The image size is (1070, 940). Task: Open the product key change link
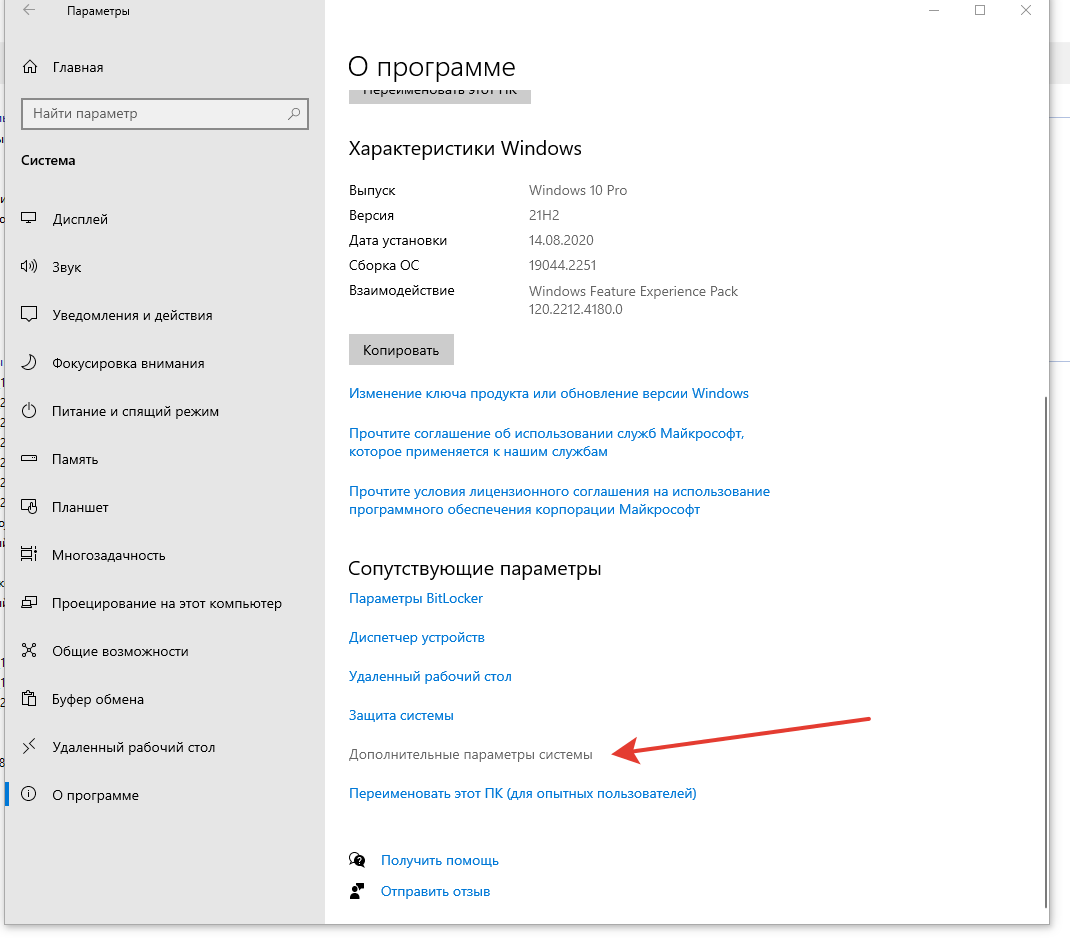[x=549, y=393]
